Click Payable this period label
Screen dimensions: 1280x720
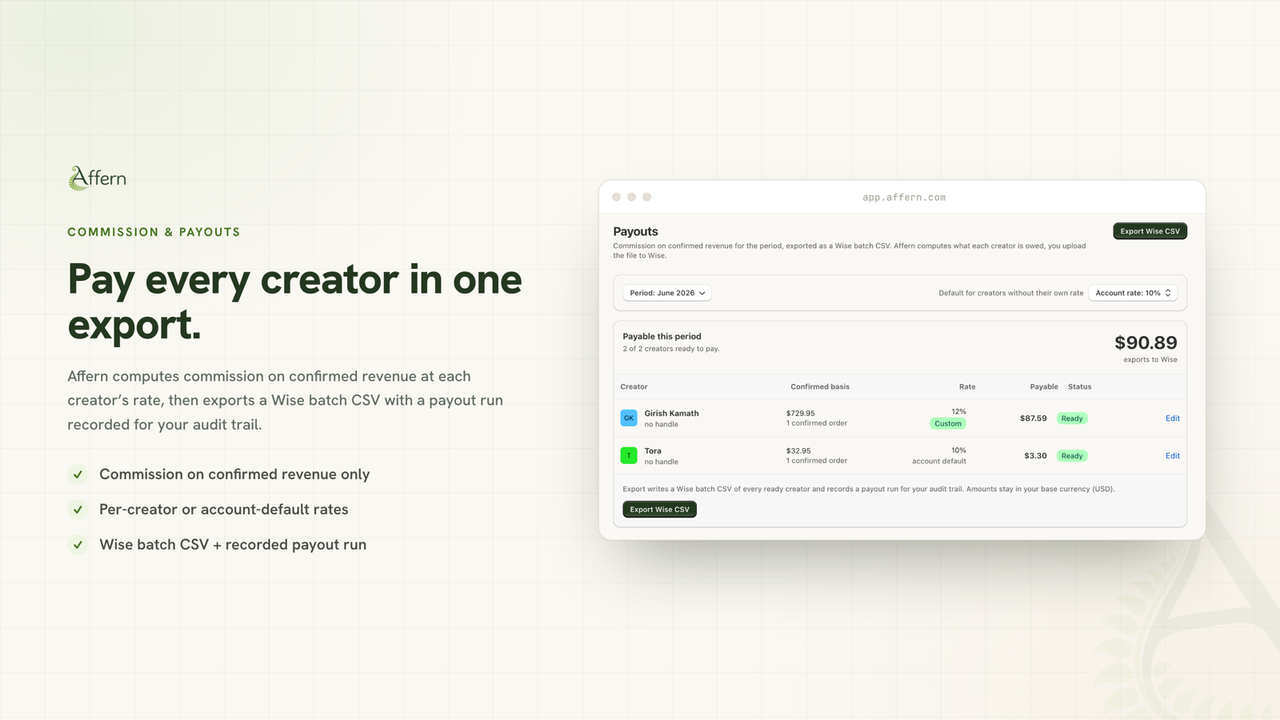(x=662, y=336)
